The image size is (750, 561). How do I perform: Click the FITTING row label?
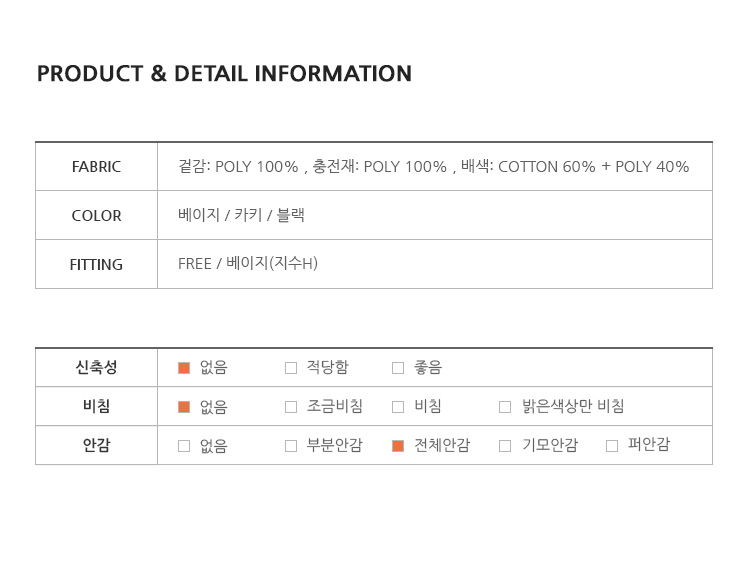[x=96, y=264]
